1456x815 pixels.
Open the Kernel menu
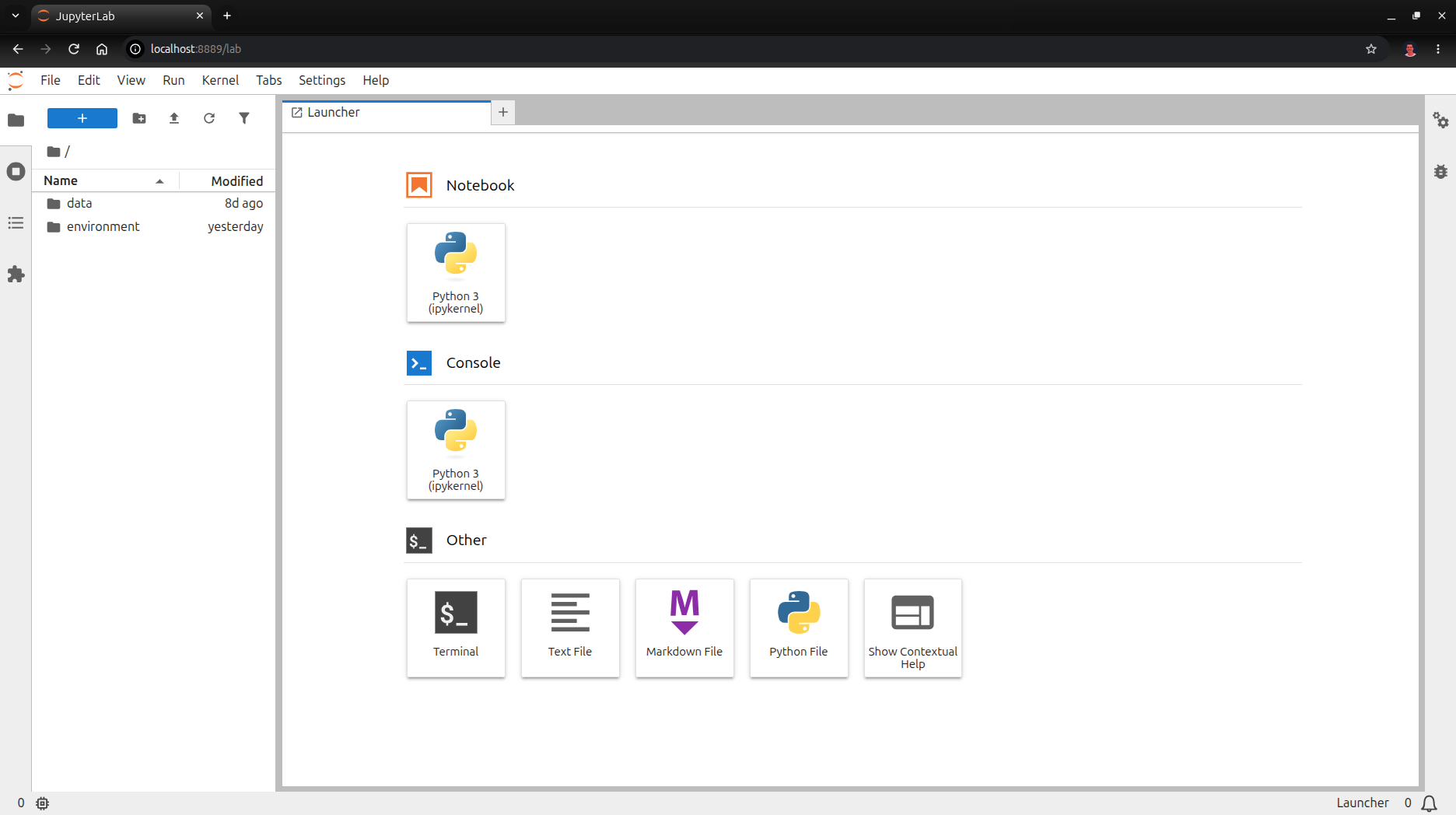point(220,80)
